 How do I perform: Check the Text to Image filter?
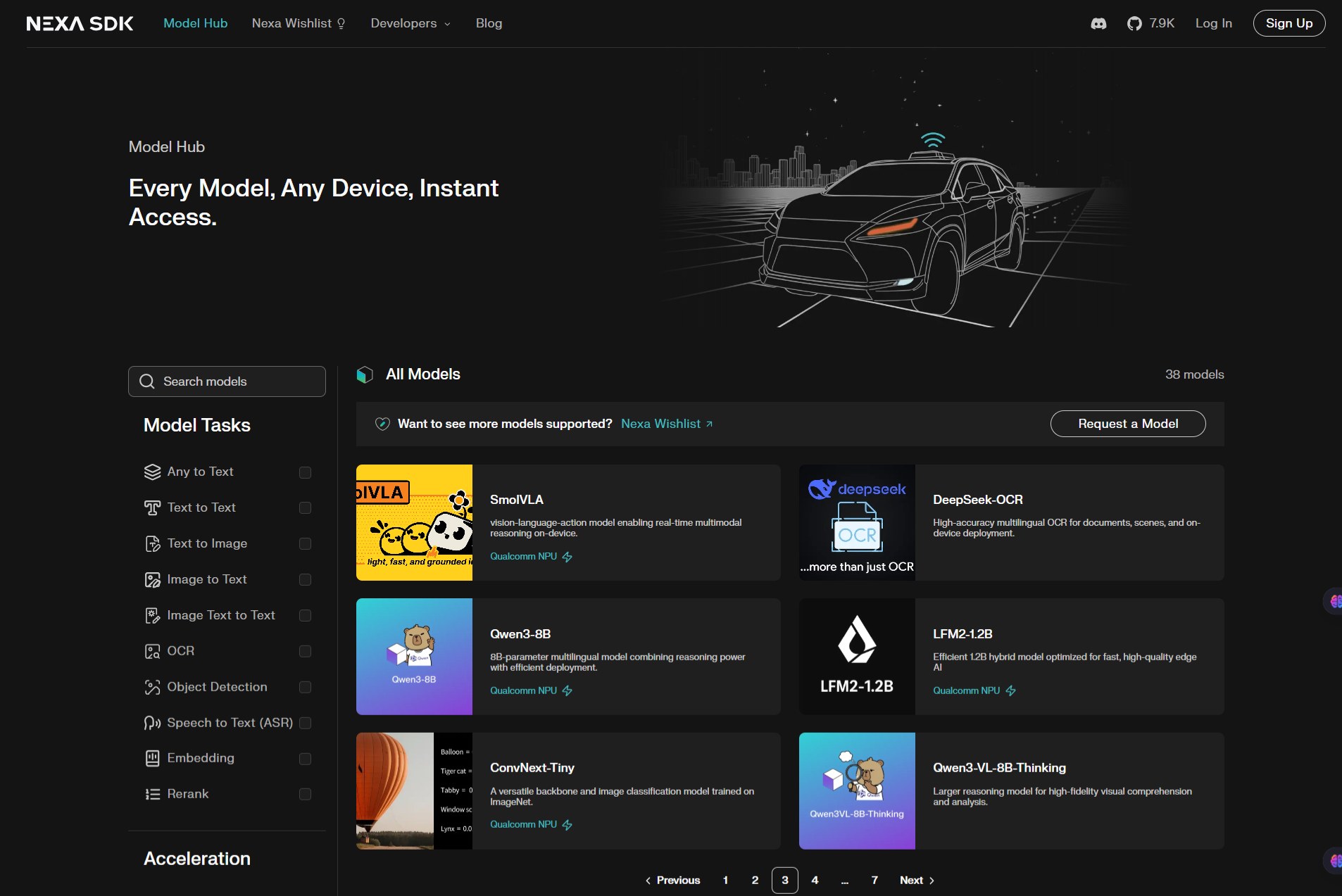pyautogui.click(x=305, y=543)
